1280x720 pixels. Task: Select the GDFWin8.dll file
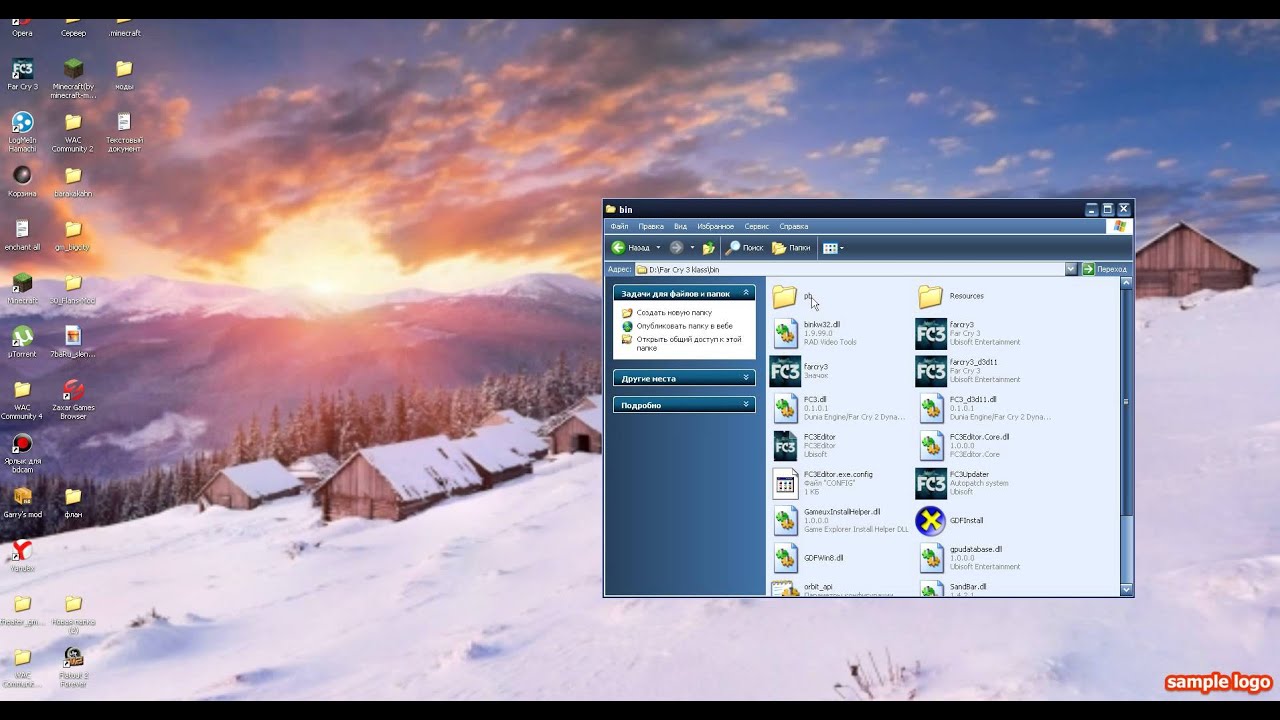[x=809, y=558]
